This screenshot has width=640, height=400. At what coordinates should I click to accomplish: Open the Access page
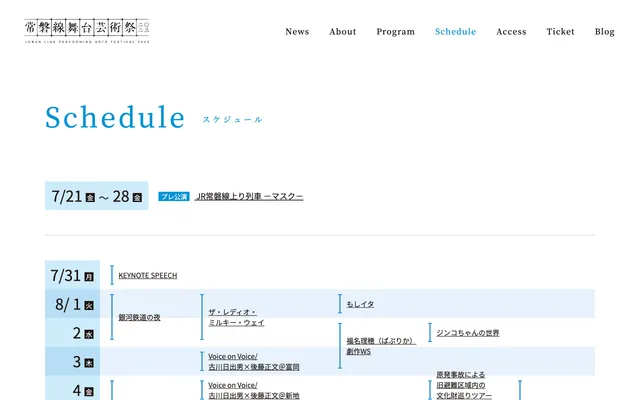511,32
